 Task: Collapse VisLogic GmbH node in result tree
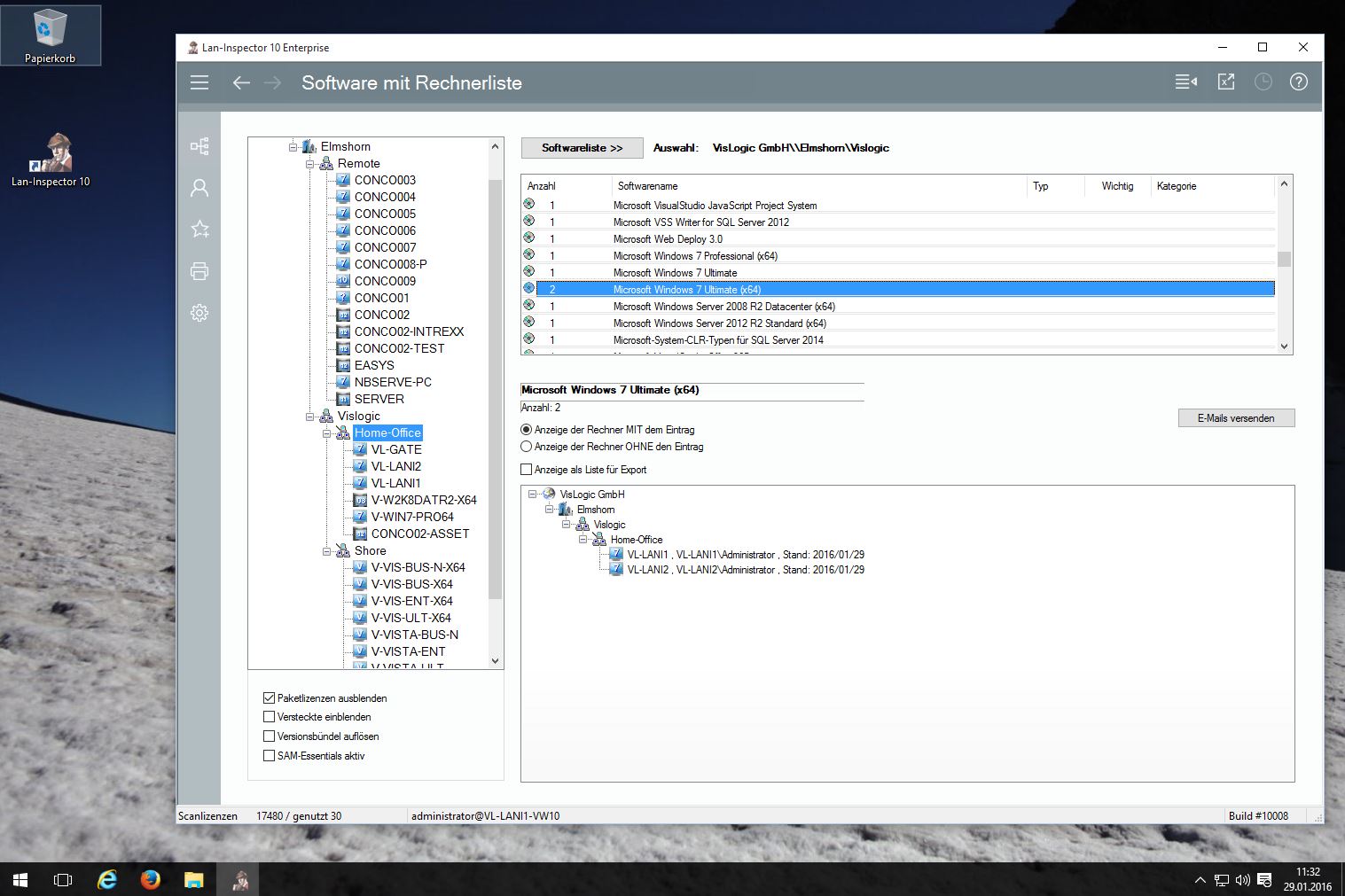(x=532, y=495)
